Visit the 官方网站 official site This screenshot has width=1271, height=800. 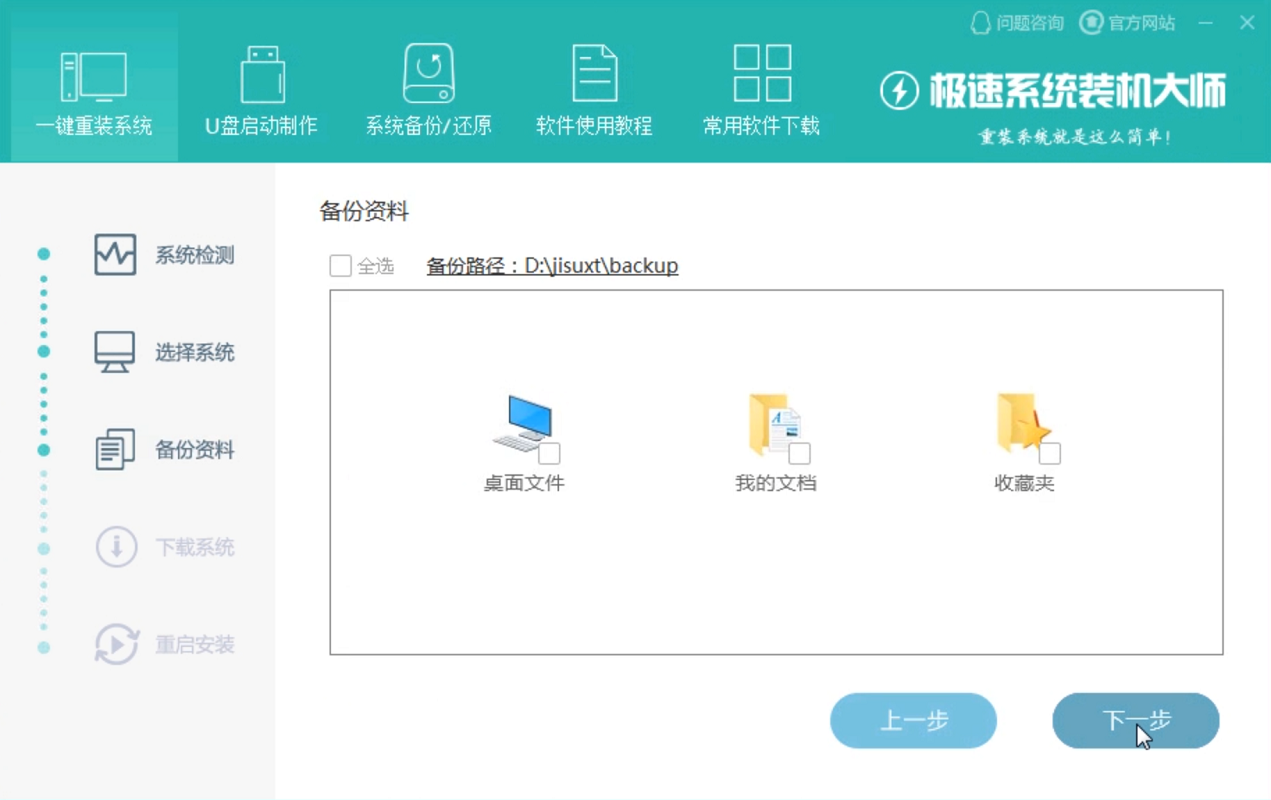(x=1127, y=22)
